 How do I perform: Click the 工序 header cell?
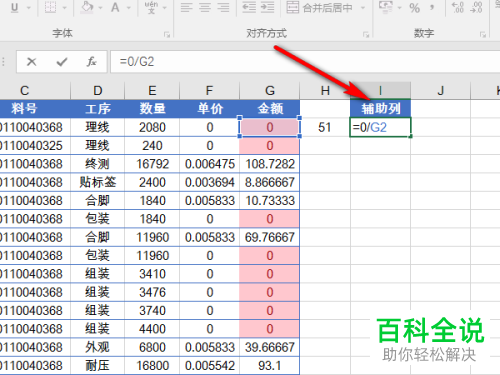pos(97,109)
